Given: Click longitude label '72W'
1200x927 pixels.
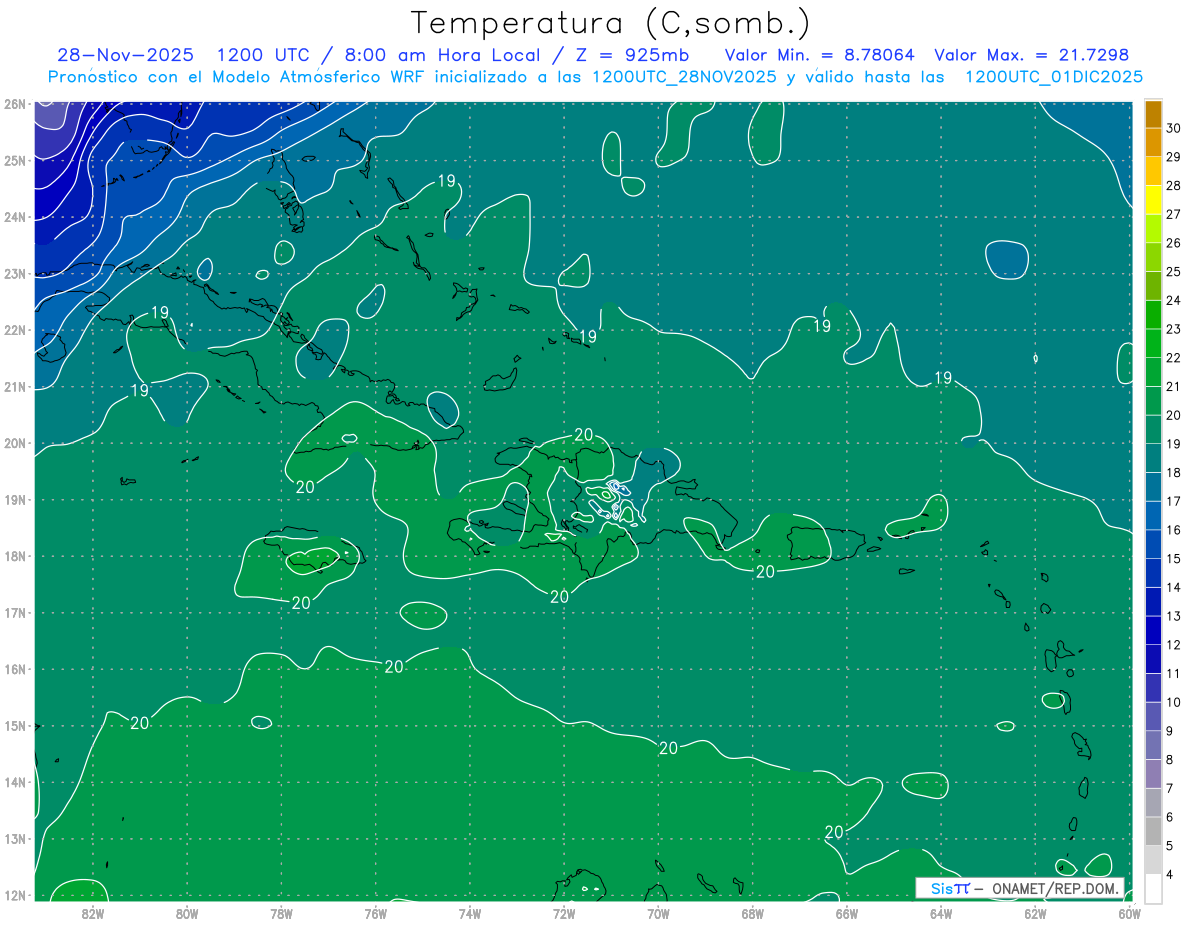Looking at the screenshot, I should click(564, 914).
